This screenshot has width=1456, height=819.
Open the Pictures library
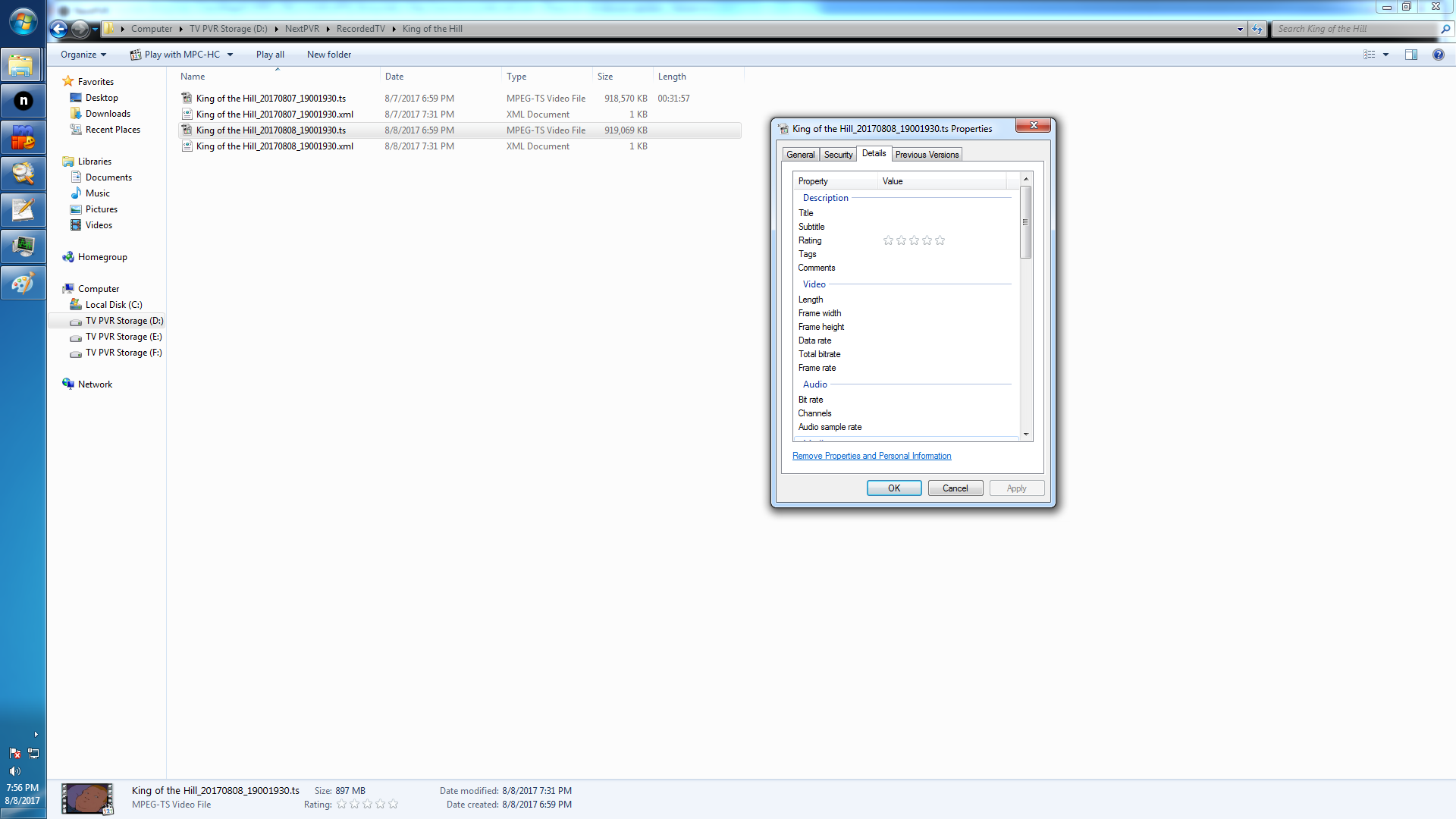coord(101,209)
